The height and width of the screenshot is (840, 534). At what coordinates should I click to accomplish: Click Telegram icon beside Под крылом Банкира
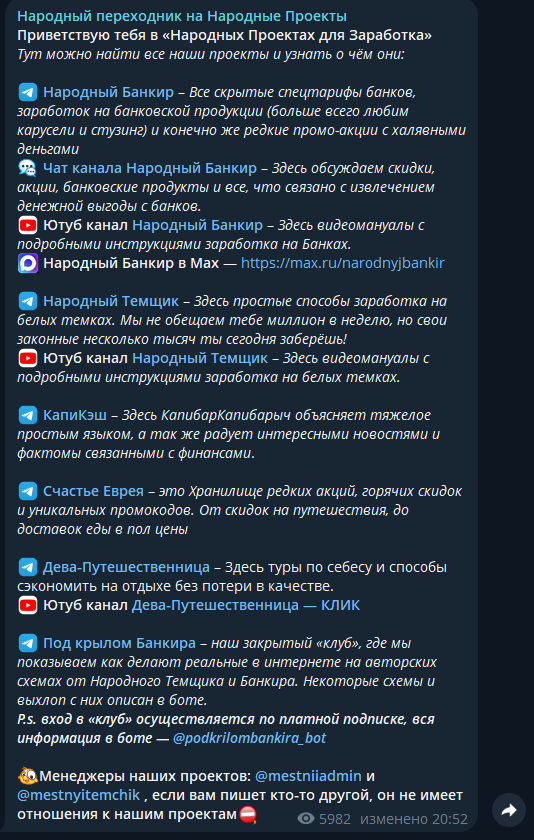point(28,643)
